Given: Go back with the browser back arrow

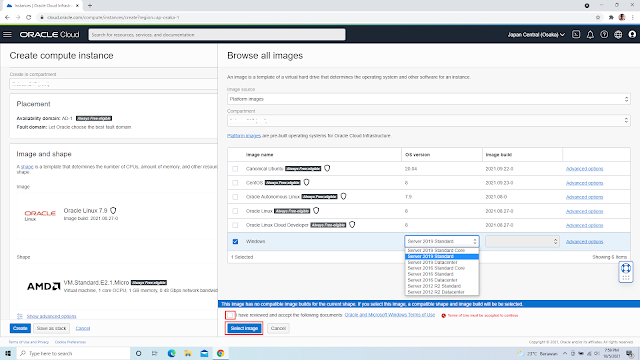Looking at the screenshot, I should (7, 17).
